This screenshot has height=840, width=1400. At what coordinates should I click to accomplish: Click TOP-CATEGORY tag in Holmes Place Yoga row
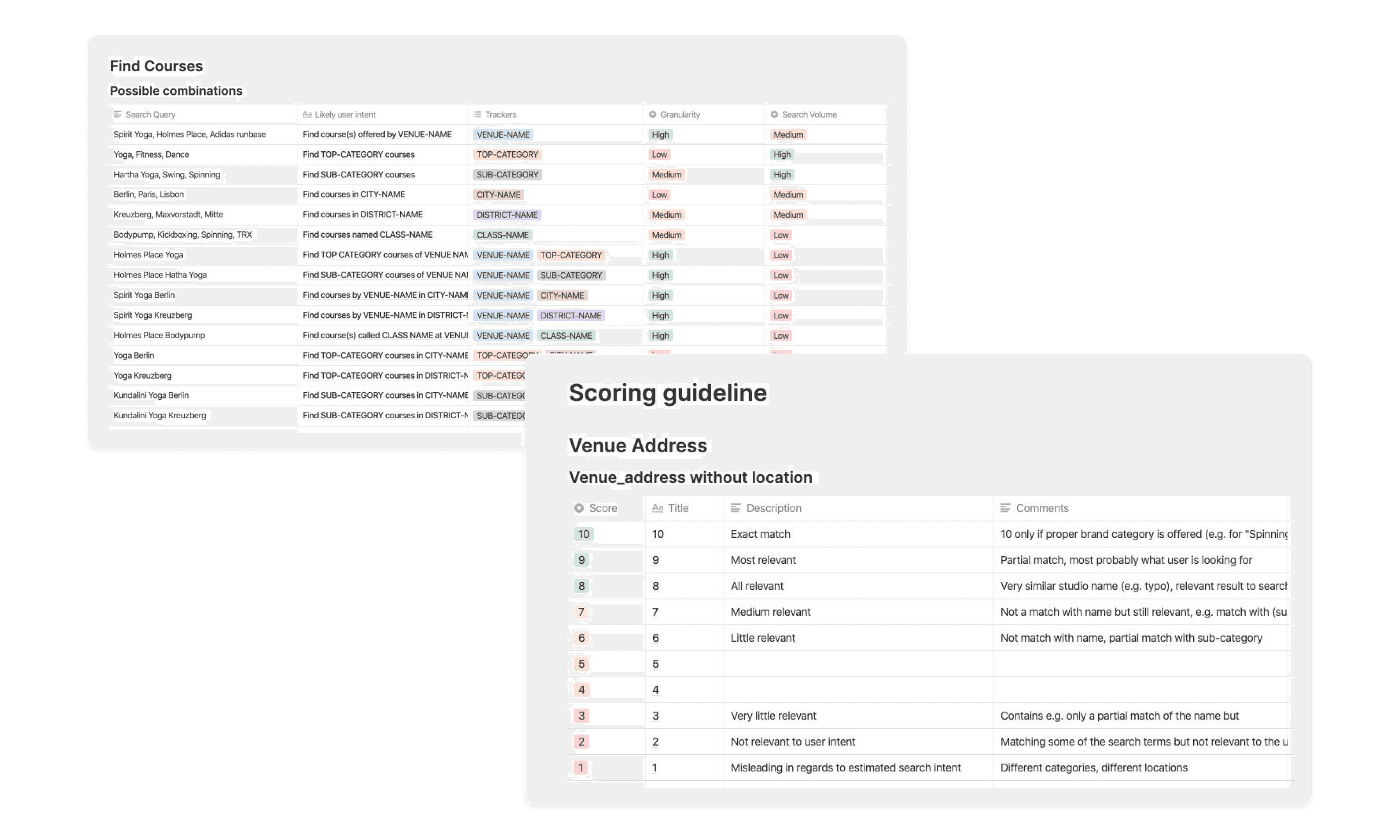point(571,255)
